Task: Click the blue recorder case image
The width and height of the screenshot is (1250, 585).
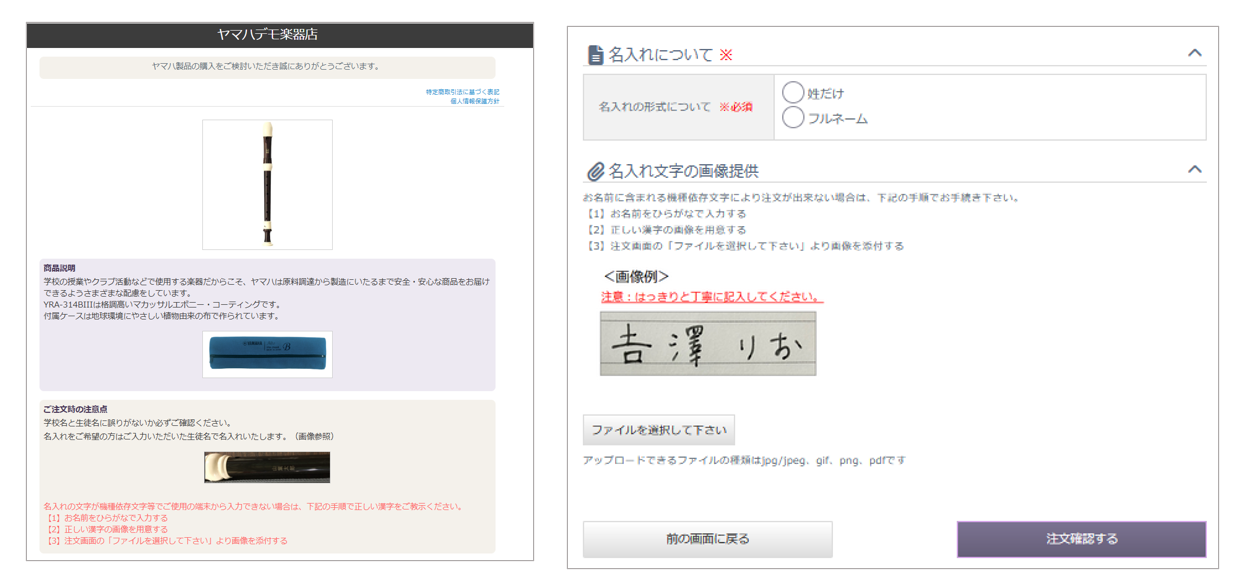Action: coord(267,354)
